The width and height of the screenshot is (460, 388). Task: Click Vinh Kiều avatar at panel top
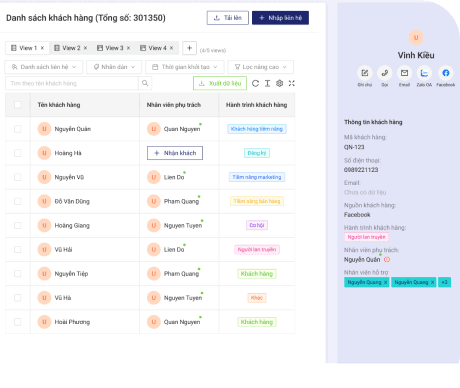coord(416,38)
